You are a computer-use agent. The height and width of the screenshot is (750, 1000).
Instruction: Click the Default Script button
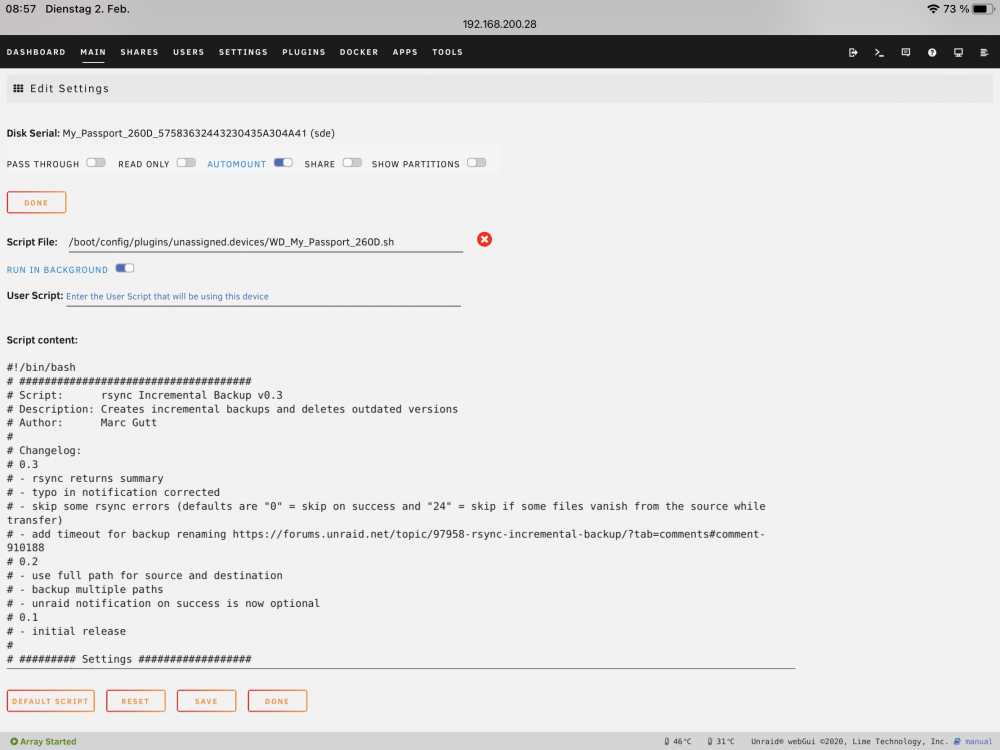click(50, 701)
